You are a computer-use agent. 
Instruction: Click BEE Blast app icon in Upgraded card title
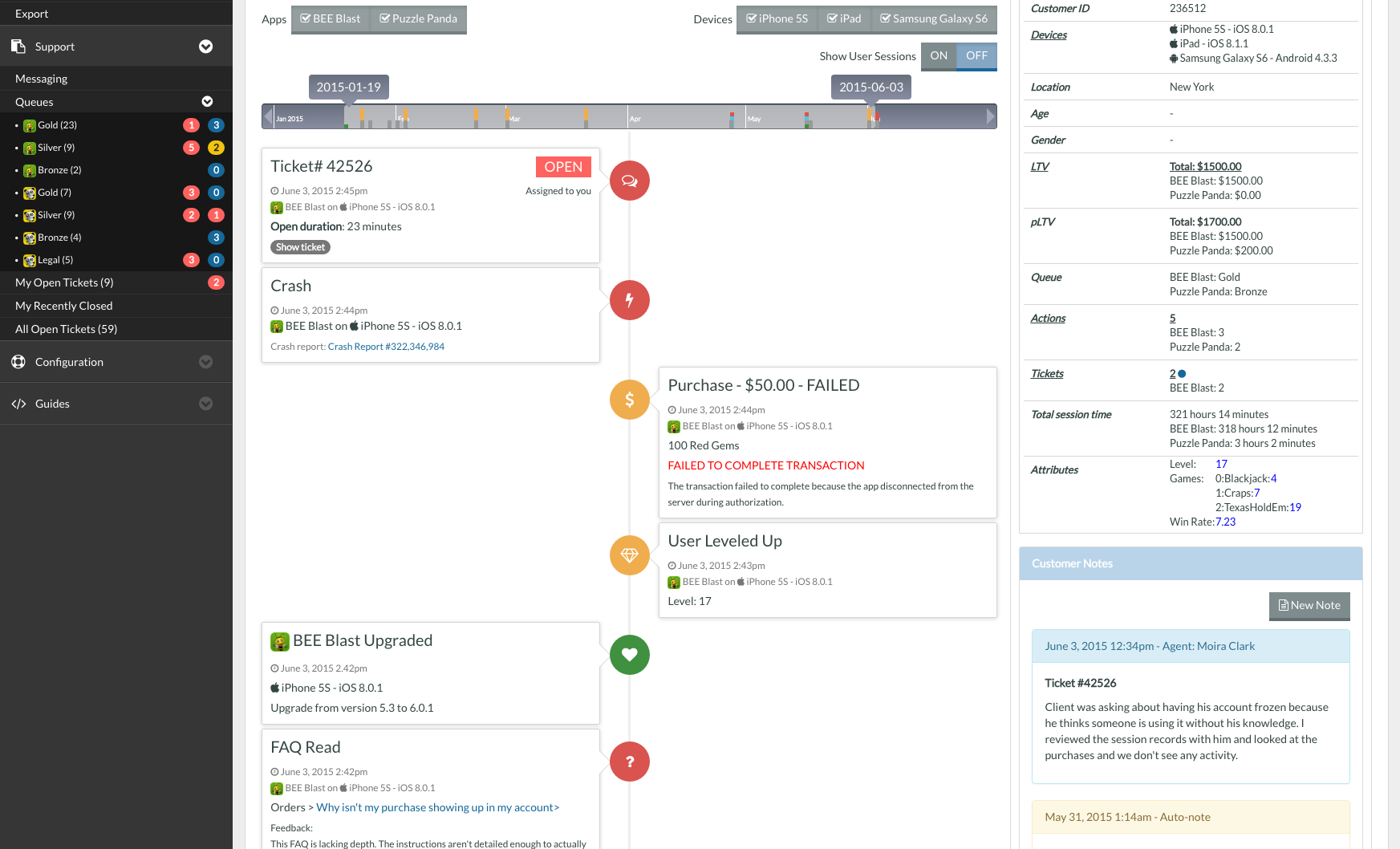click(x=280, y=641)
